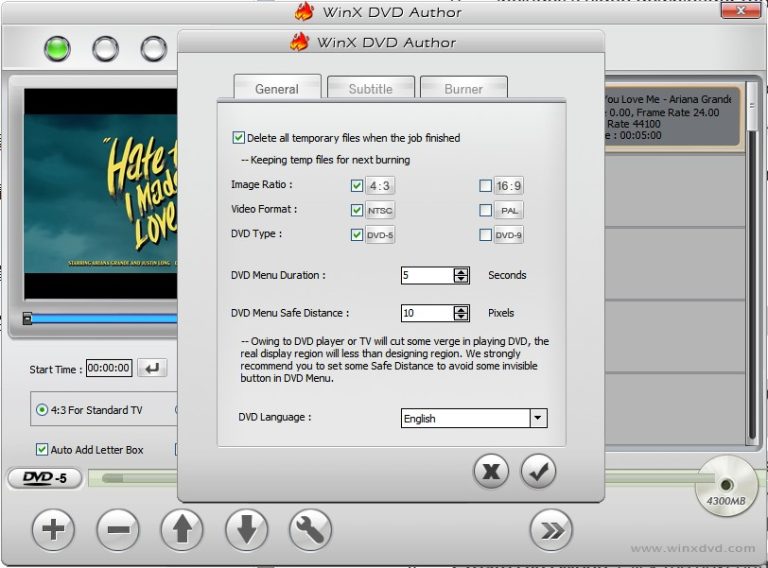Switch to the General tab
This screenshot has width=768, height=568.
point(277,88)
